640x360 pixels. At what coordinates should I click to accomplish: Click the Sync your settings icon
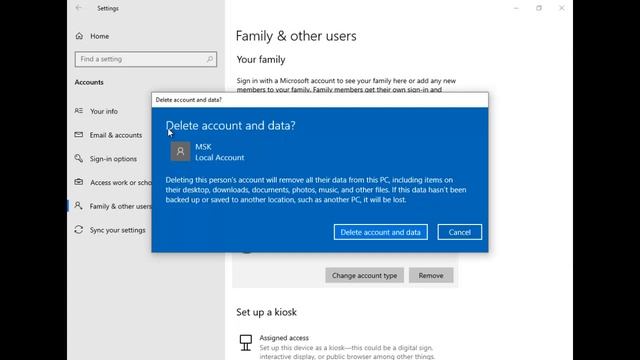coord(79,230)
